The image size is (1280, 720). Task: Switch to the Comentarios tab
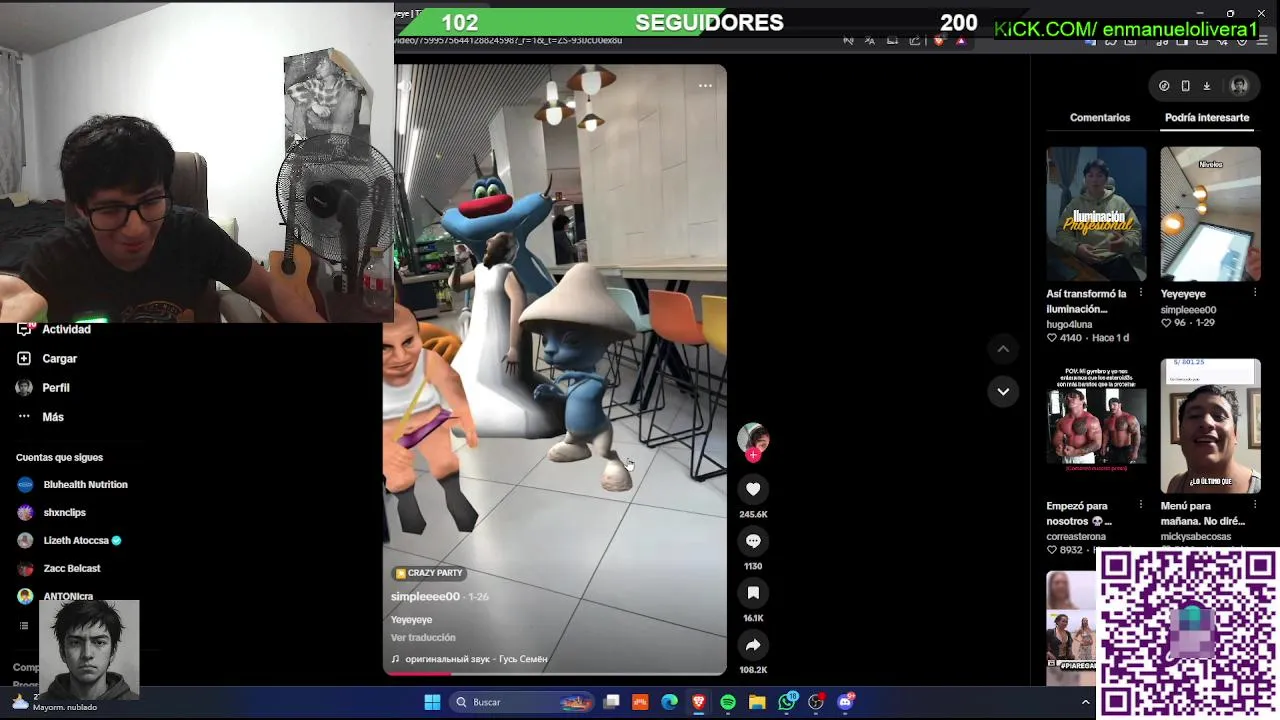[x=1100, y=118]
